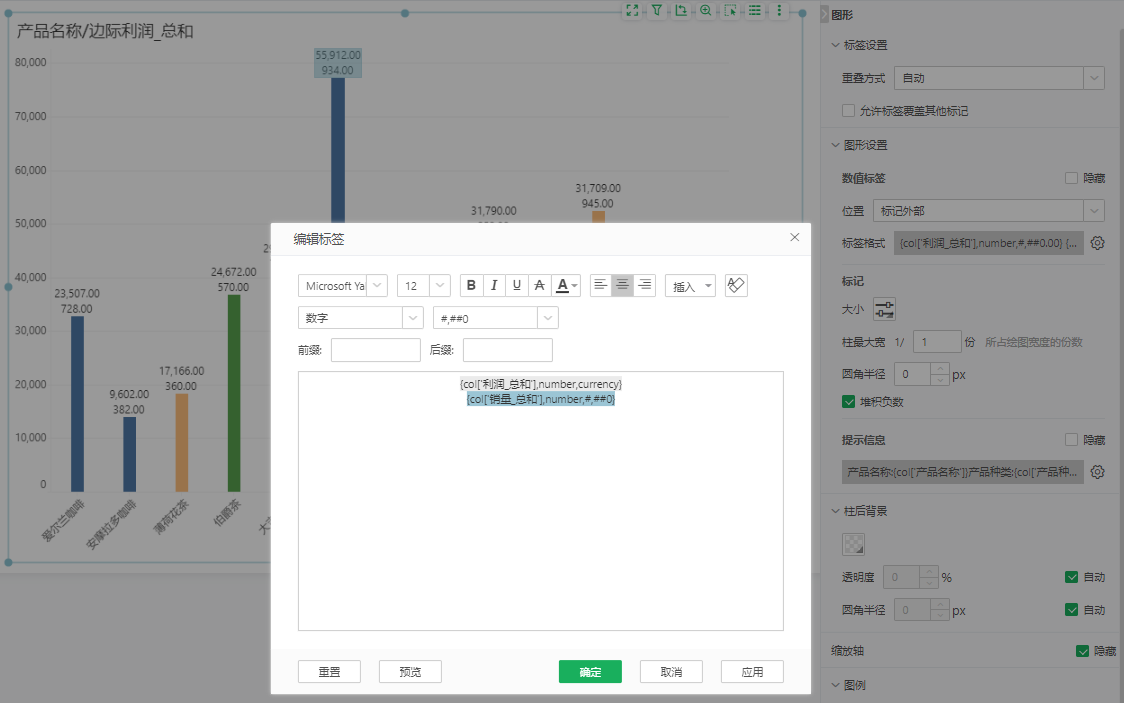
Task: Click the 产品名称/边际利润_总和 chart title
Action: pyautogui.click(x=105, y=31)
